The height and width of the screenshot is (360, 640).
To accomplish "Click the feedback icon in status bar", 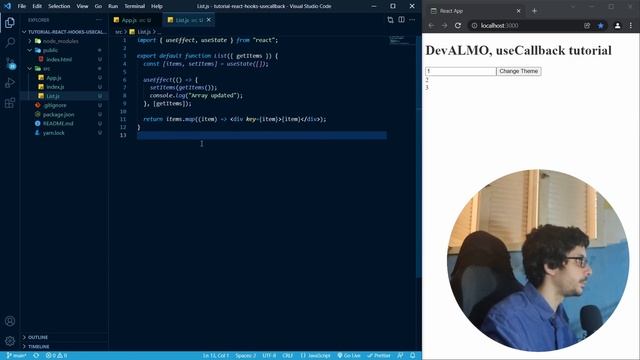I will click(x=400, y=356).
